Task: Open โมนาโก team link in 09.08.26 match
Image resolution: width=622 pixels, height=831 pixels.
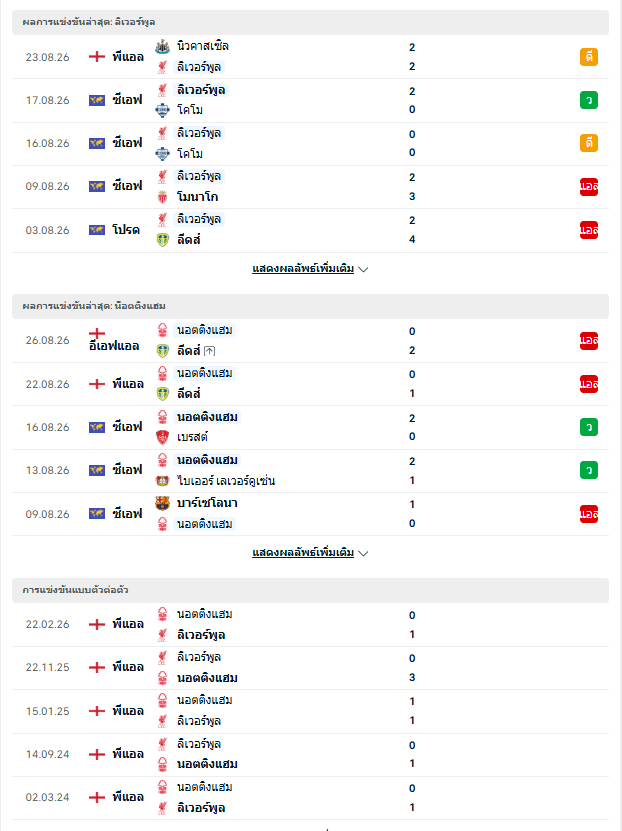Action: click(198, 197)
